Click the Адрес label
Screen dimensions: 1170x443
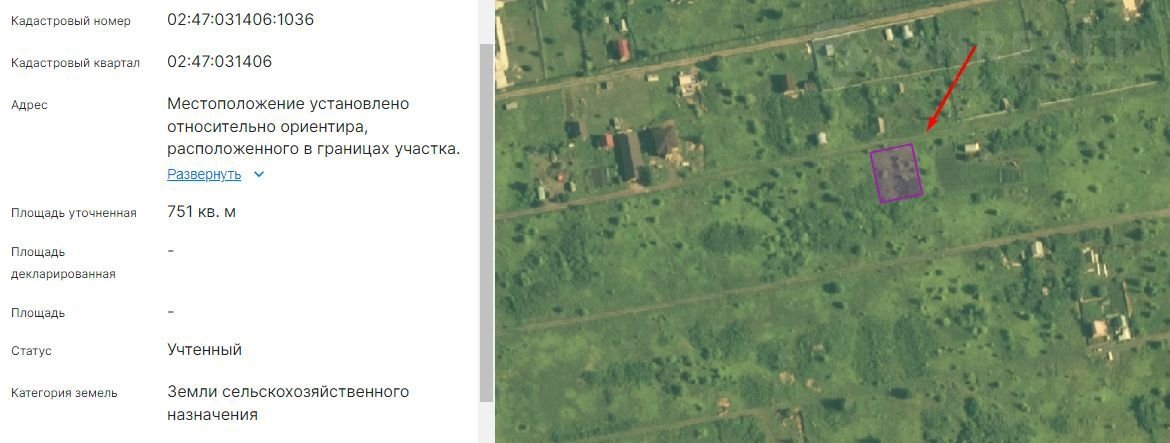(29, 105)
